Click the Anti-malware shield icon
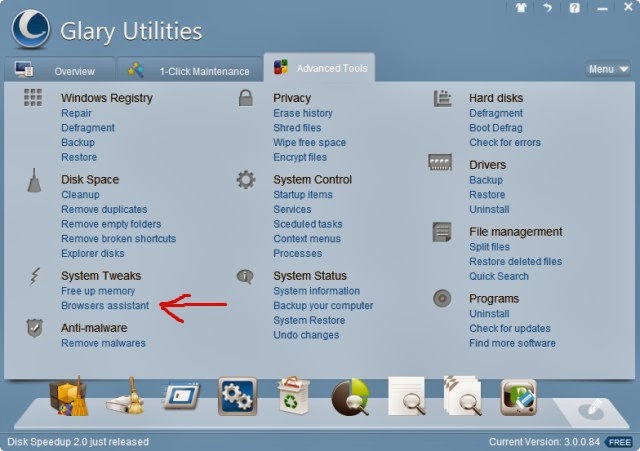This screenshot has height=451, width=640. [35, 328]
